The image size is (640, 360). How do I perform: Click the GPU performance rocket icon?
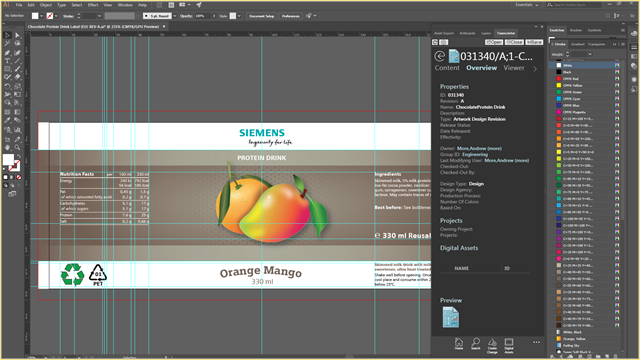(x=199, y=5)
